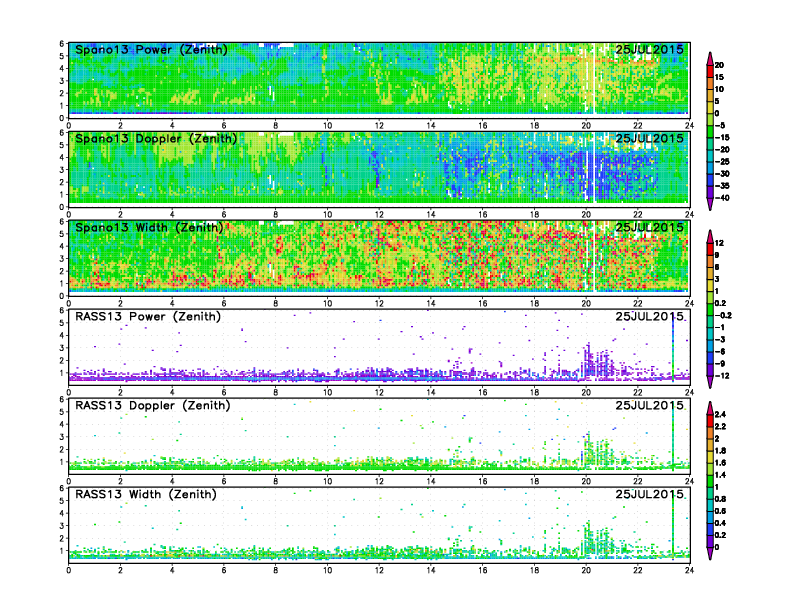Click the 'RASS13 Power (Zenith)' panel title
This screenshot has height=612, width=792.
click(x=148, y=317)
